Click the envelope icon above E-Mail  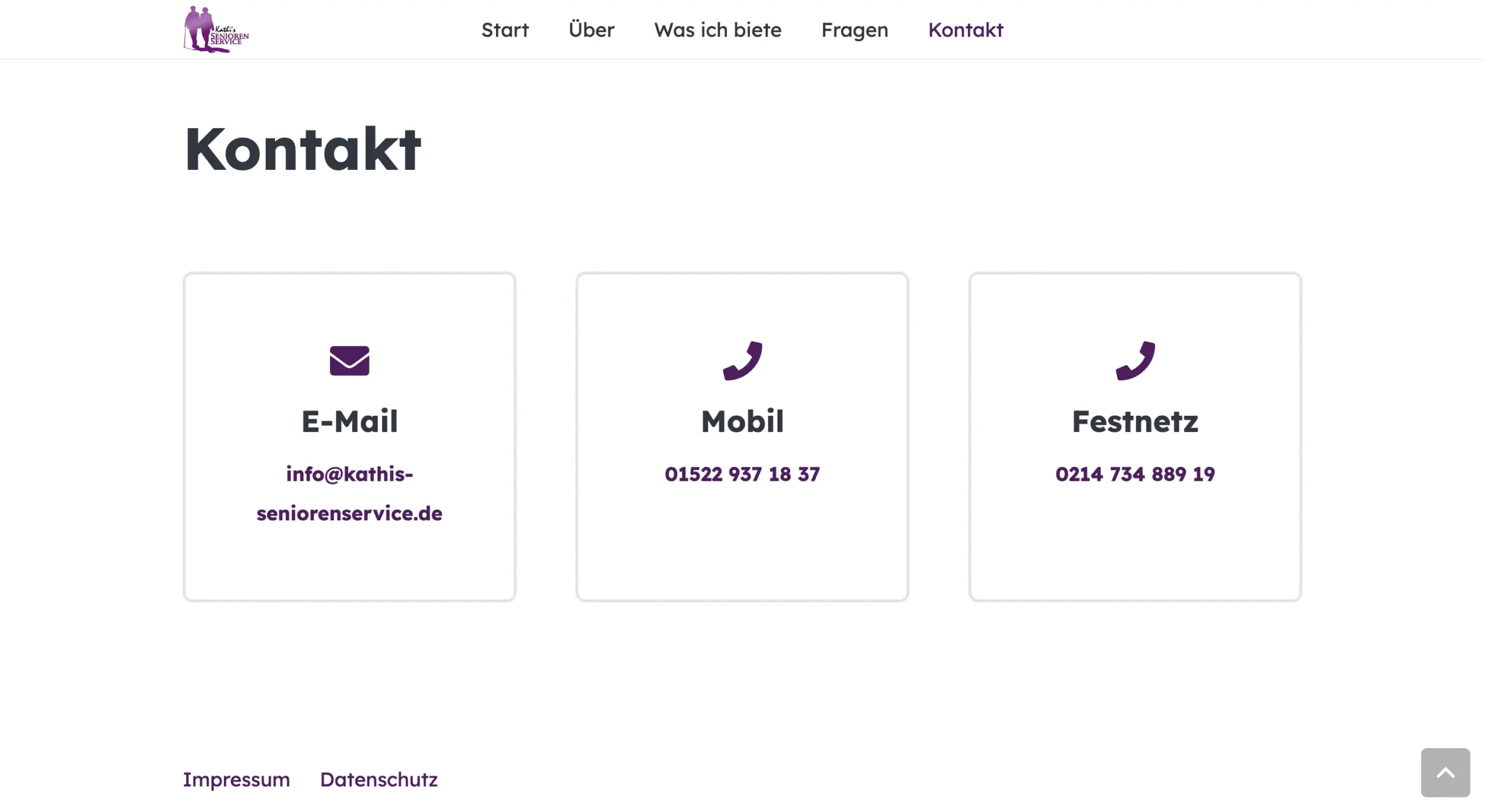[349, 361]
